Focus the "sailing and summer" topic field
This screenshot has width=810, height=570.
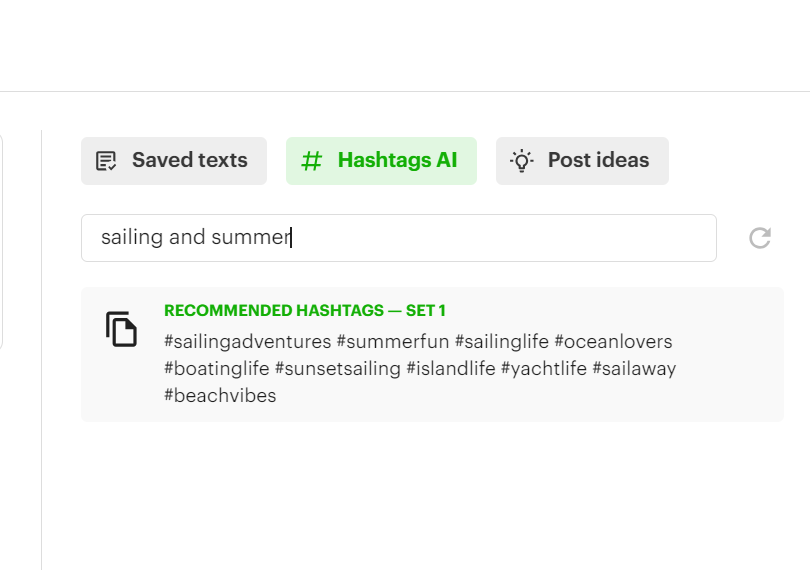[398, 238]
